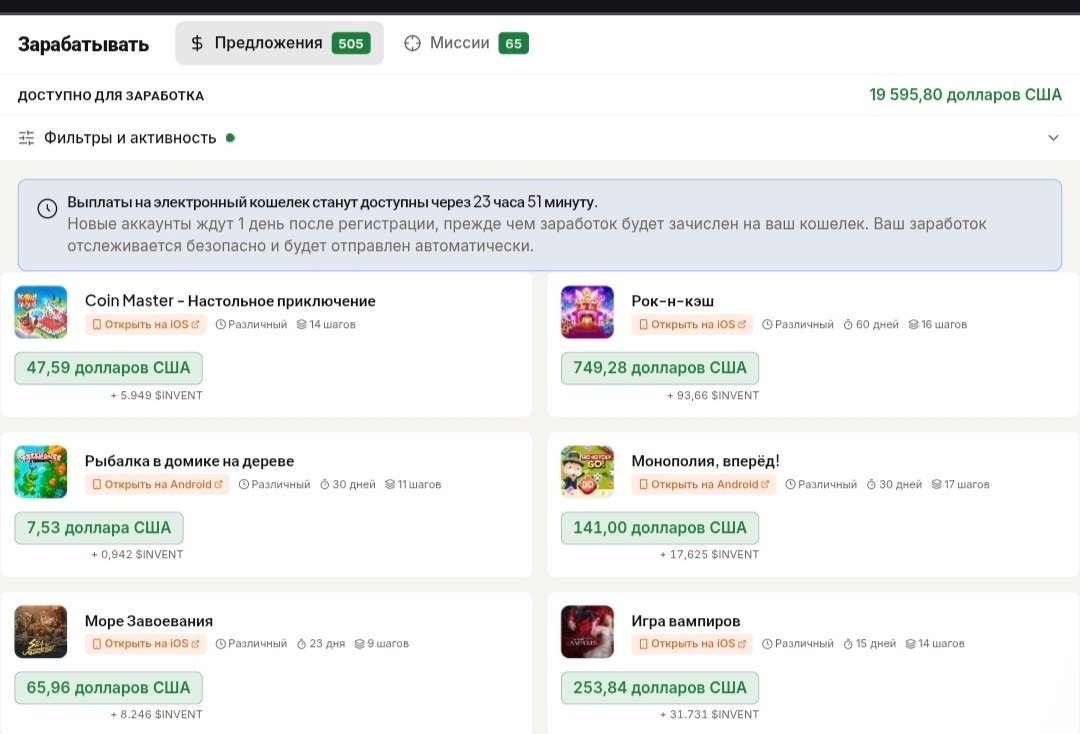Click the 30 дней timer on Рыбалка в домике
The width and height of the screenshot is (1080, 734).
[x=348, y=484]
